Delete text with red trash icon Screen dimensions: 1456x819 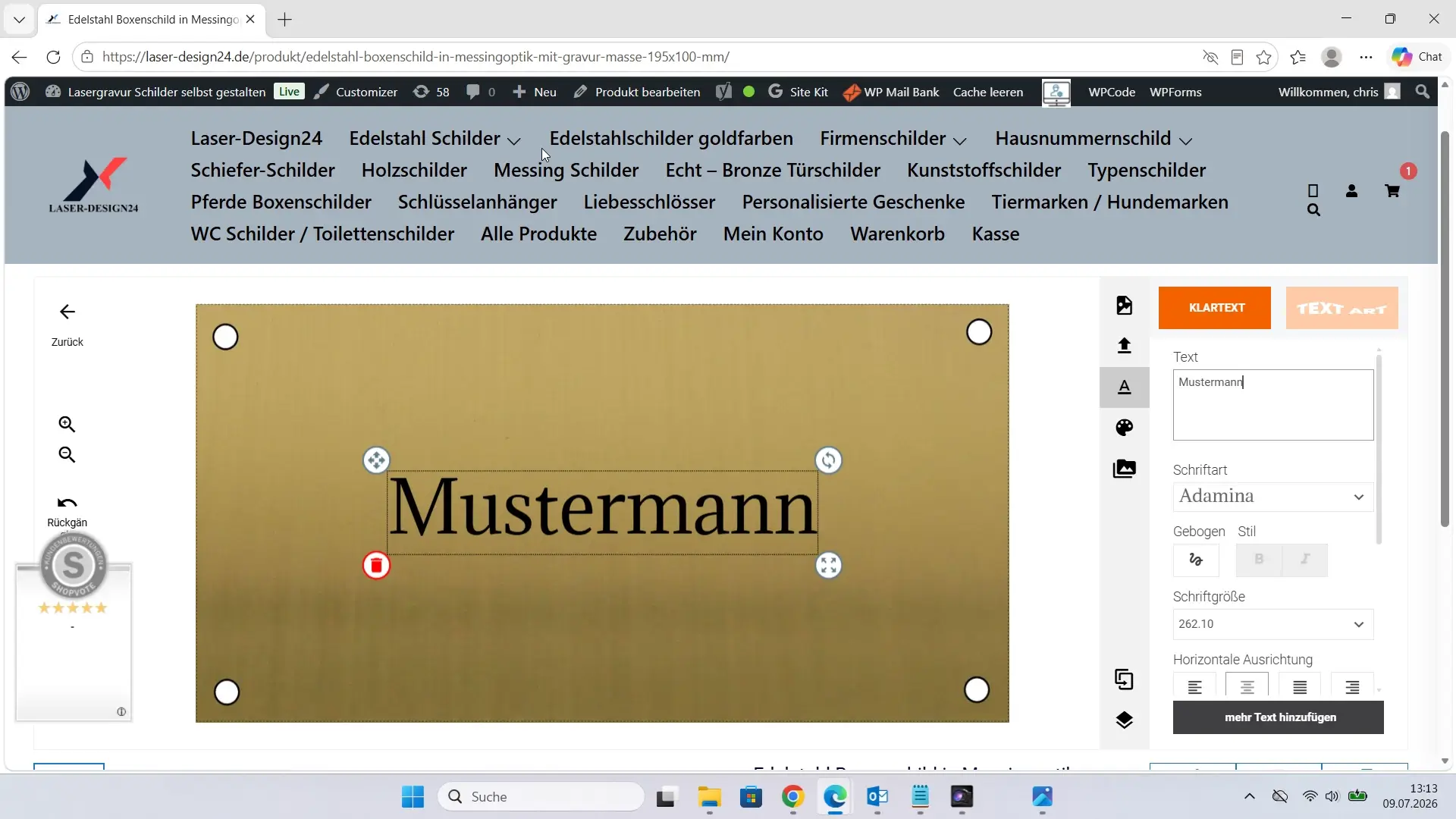(376, 566)
